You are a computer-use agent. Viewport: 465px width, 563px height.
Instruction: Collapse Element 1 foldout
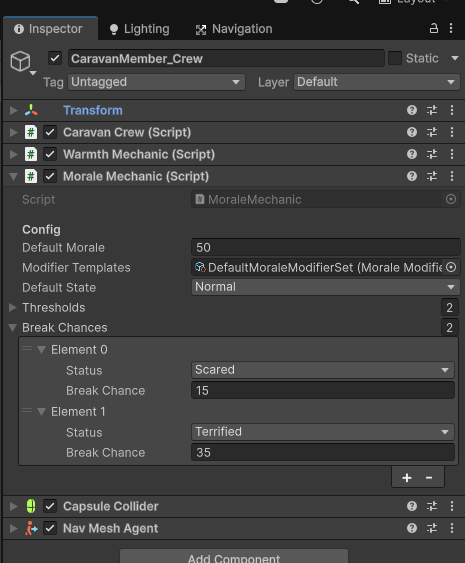point(42,411)
